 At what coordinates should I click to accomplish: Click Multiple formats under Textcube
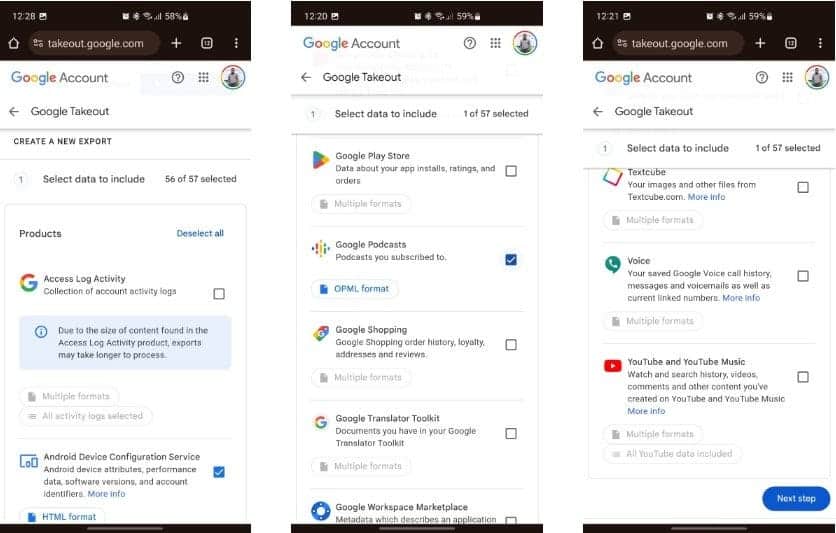(653, 220)
